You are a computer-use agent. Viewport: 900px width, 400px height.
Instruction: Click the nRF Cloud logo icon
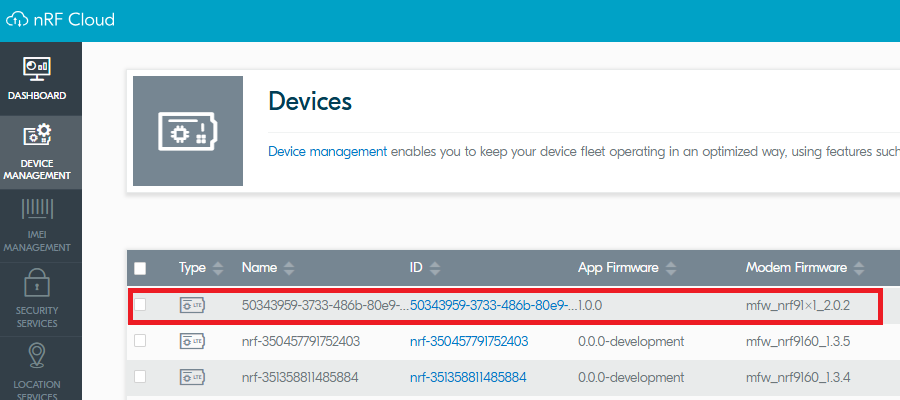tap(17, 20)
